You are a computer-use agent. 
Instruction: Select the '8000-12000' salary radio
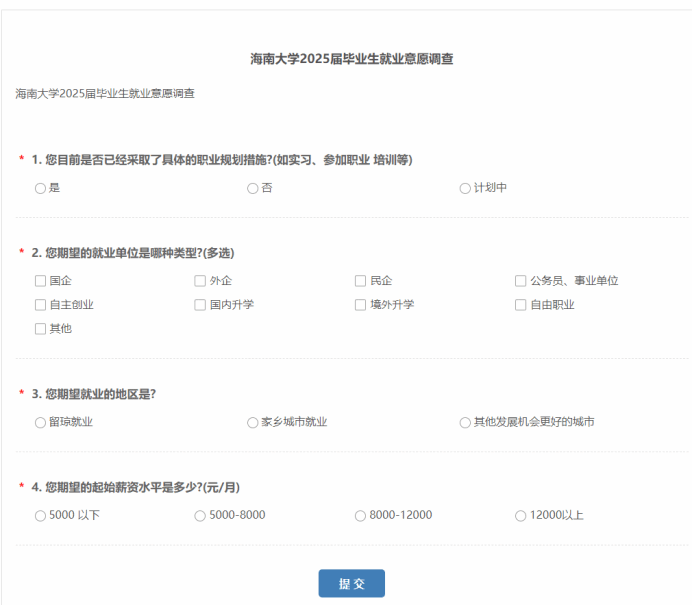click(360, 516)
